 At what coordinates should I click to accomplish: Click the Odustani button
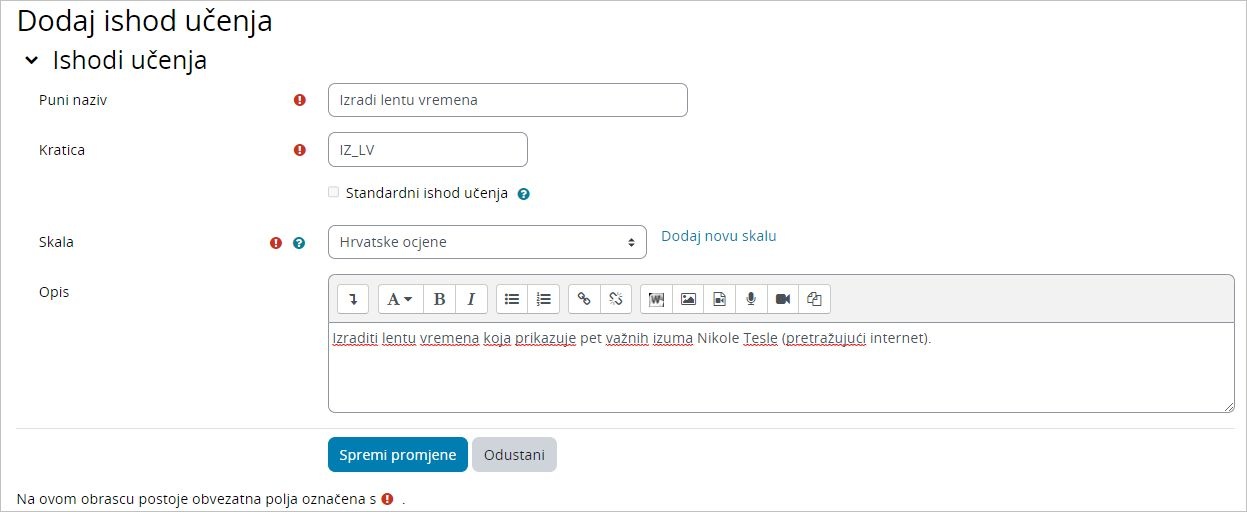[x=514, y=454]
